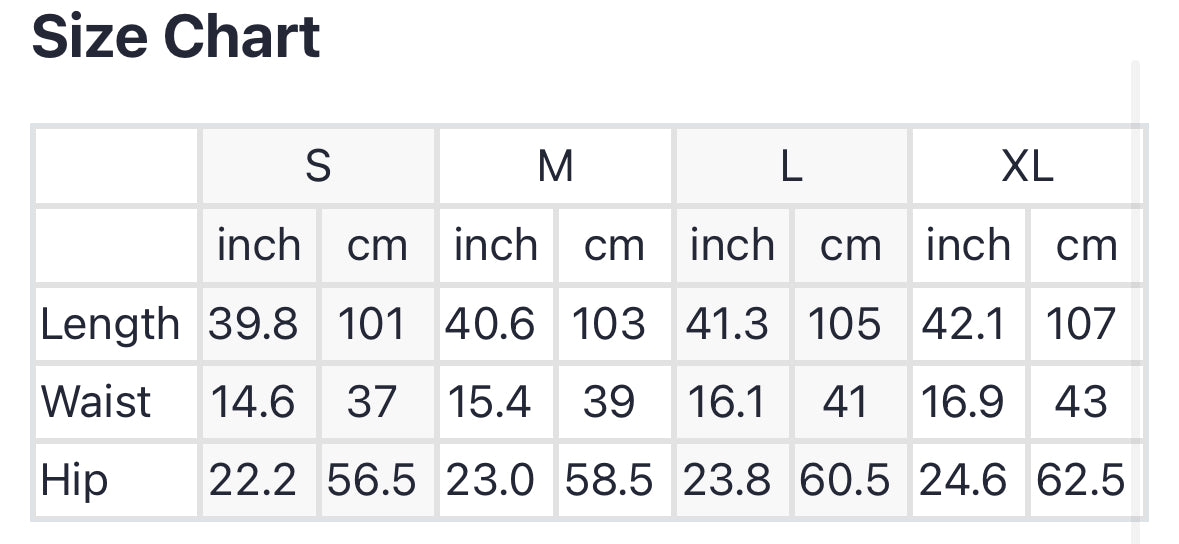Select the L size column header
This screenshot has width=1179, height=544.
pos(791,166)
